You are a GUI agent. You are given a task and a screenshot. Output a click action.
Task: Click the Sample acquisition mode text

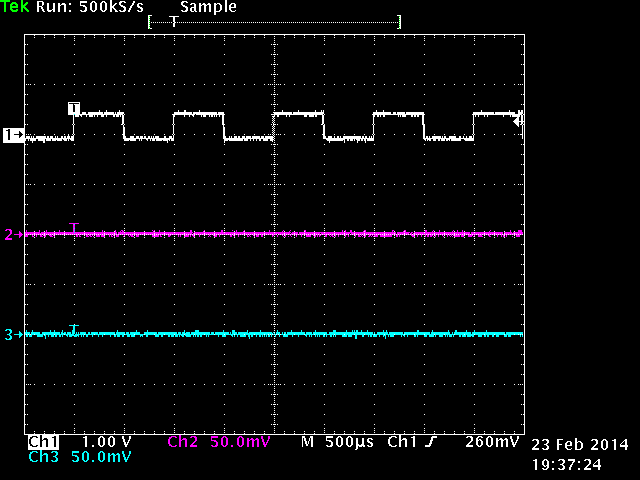[208, 7]
